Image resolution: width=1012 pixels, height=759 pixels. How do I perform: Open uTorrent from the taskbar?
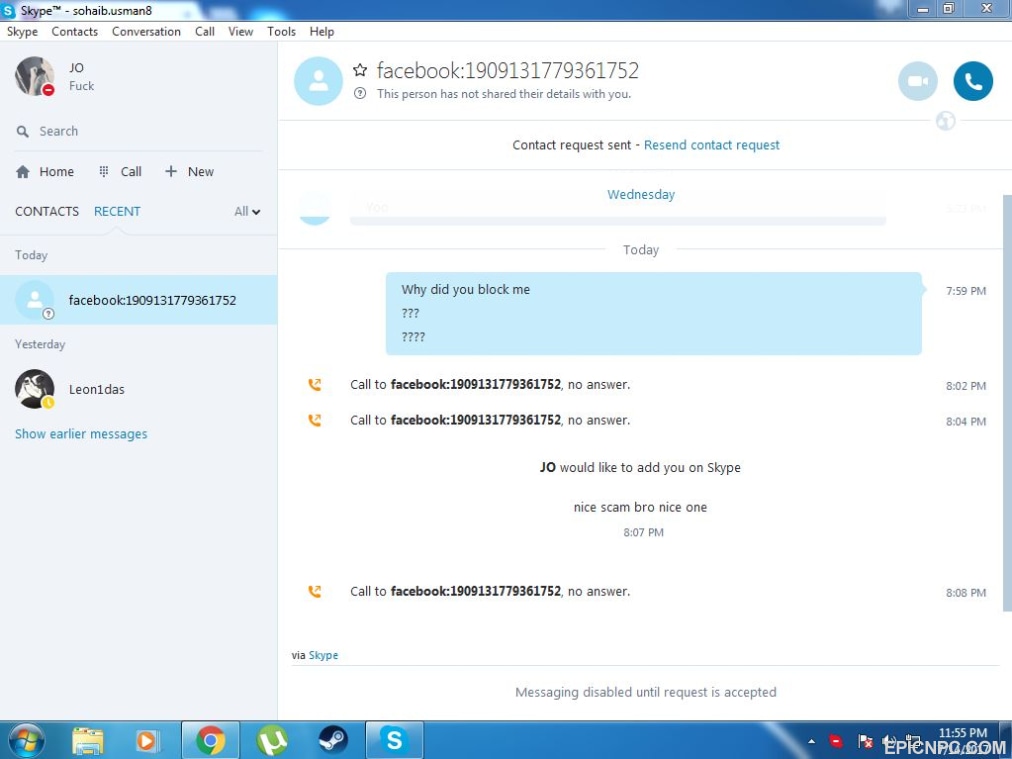272,741
